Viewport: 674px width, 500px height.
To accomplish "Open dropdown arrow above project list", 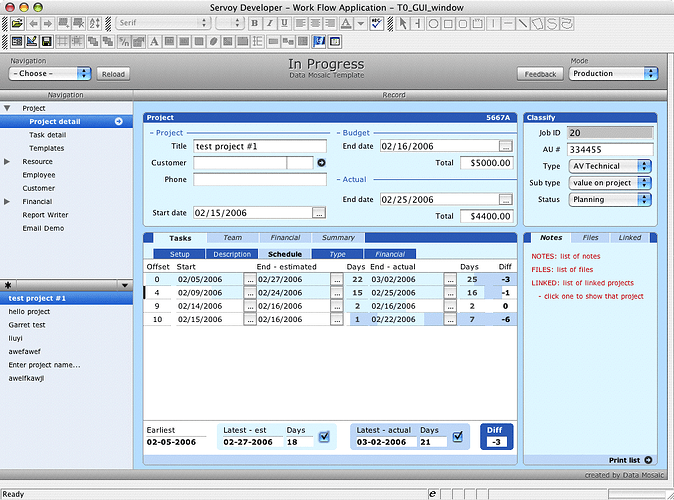I will pos(125,285).
